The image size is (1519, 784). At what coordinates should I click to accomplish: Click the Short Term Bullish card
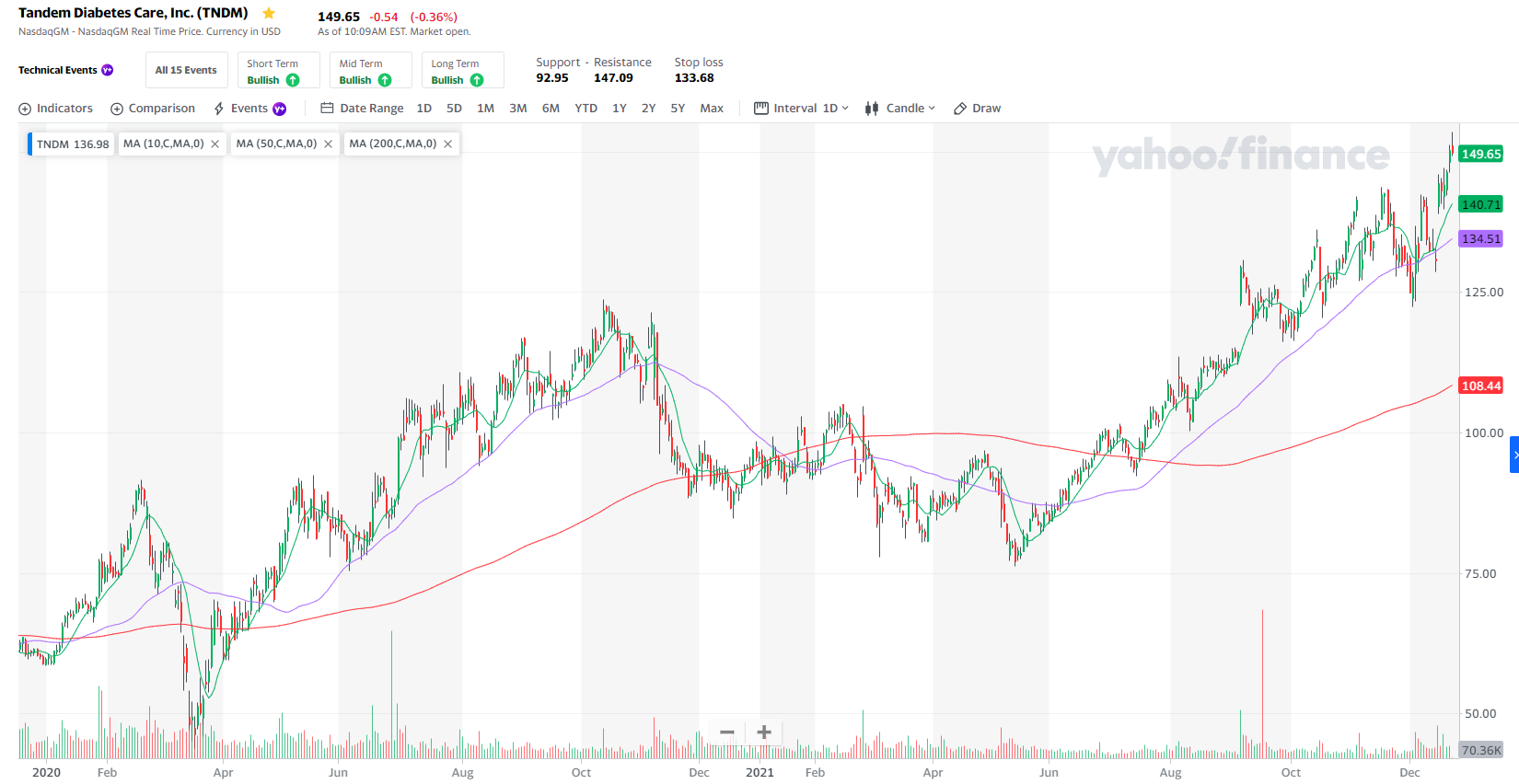[x=279, y=70]
